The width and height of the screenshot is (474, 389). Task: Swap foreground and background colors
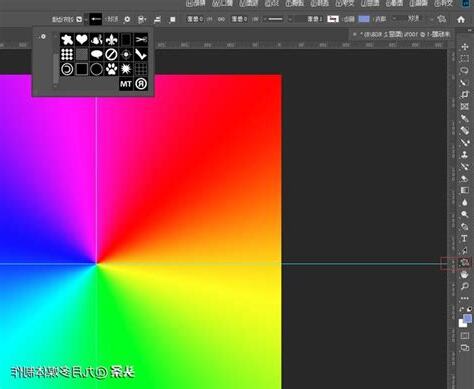(x=462, y=309)
